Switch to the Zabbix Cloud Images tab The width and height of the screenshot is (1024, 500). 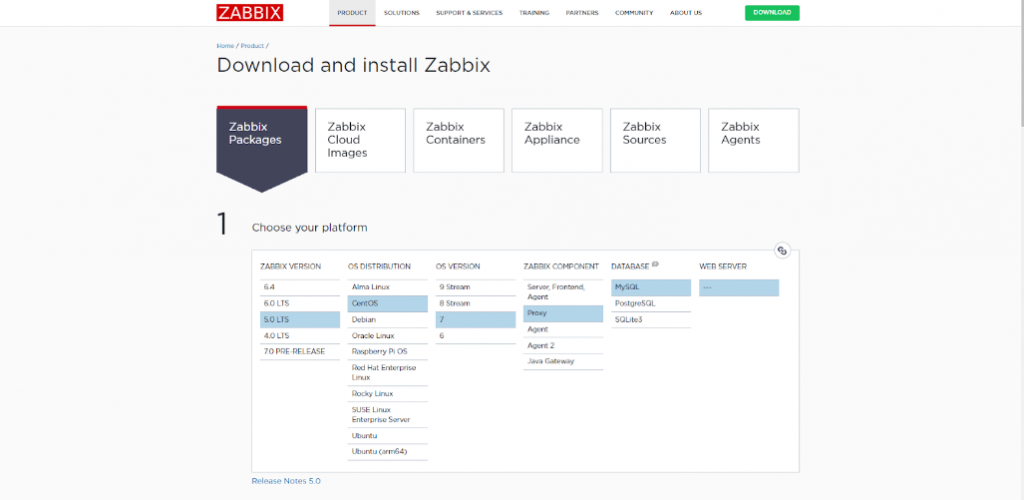(x=360, y=140)
